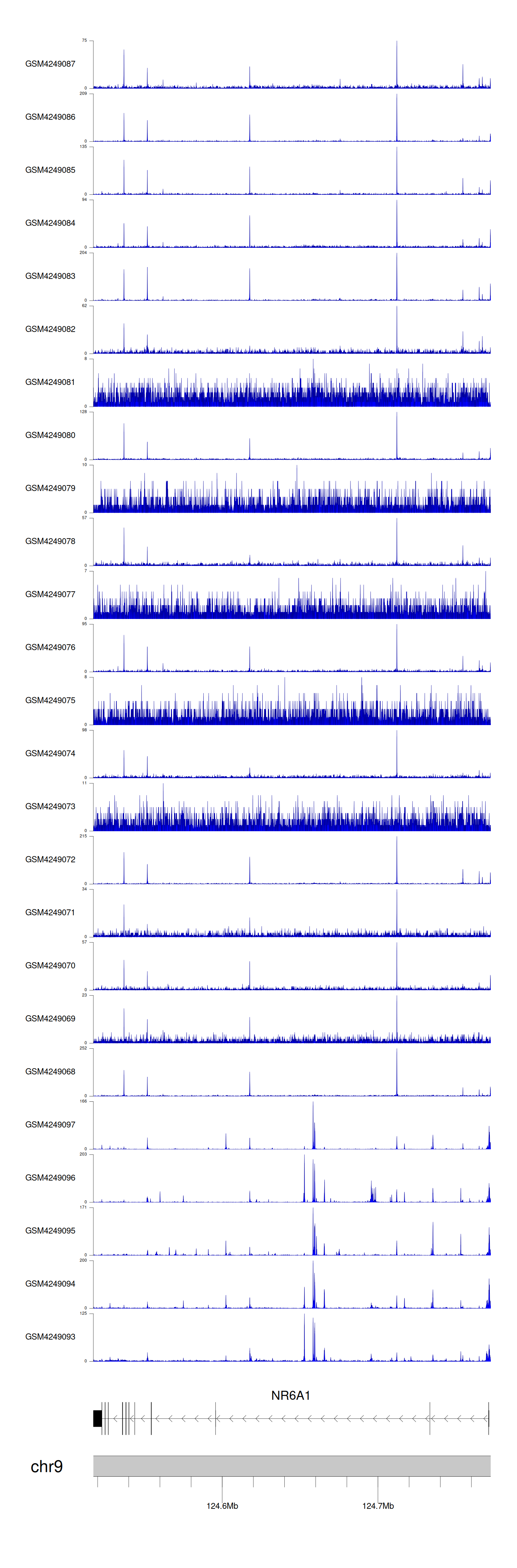This screenshot has height=1568, width=517.
Task: Click the 124.6Mb axis position label
Action: coord(222,1505)
